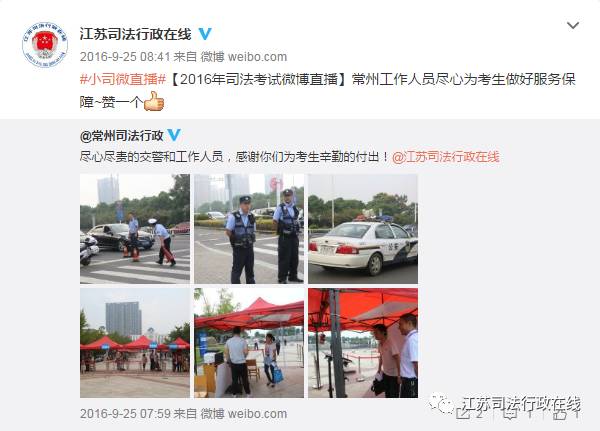Image resolution: width=600 pixels, height=431 pixels.
Task: View the white police car photo
Action: click(363, 229)
